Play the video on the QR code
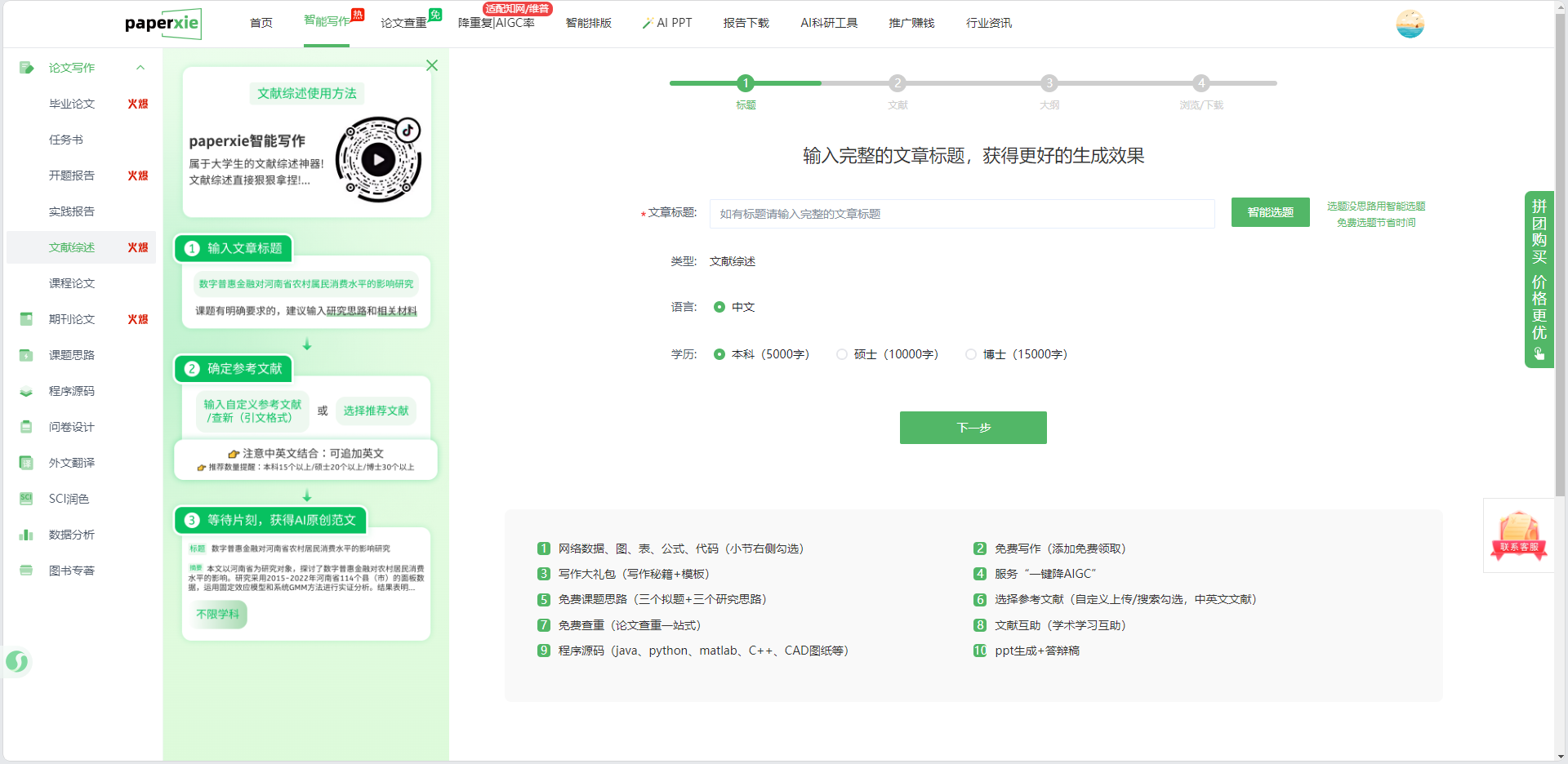 click(378, 160)
